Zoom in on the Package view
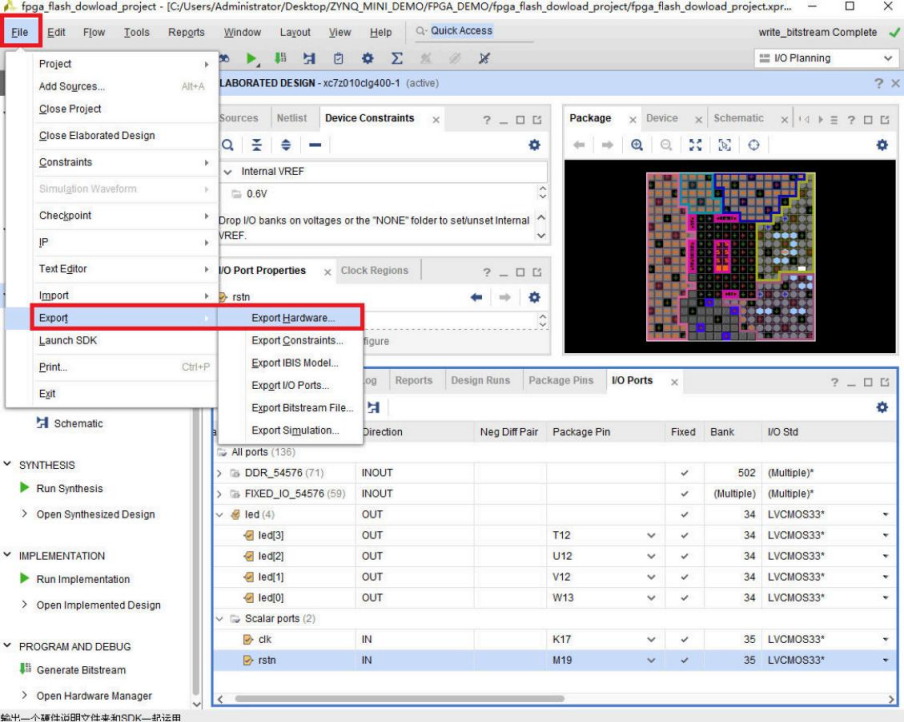904x722 pixels. (637, 145)
